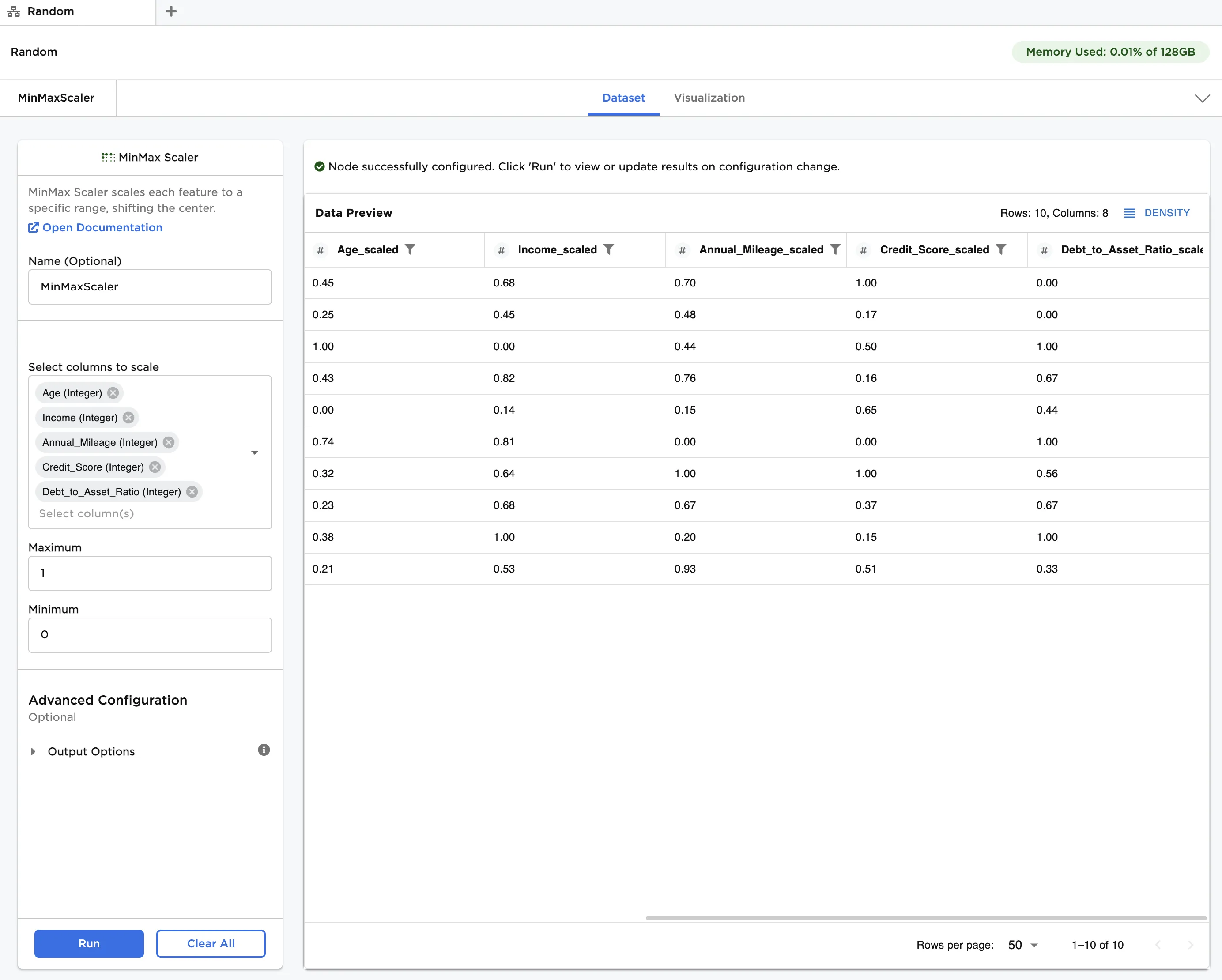The image size is (1222, 980).
Task: Run the MinMax Scaler node
Action: 88,943
